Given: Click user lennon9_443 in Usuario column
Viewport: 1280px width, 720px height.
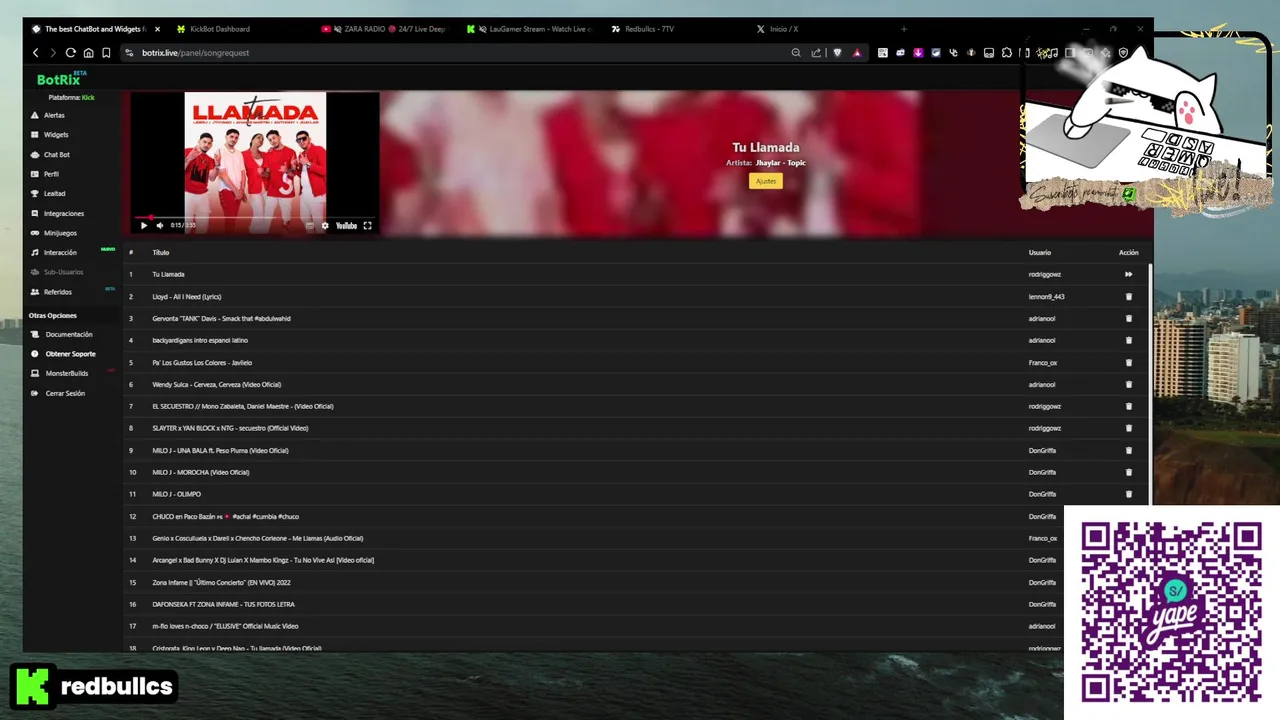Looking at the screenshot, I should pyautogui.click(x=1046, y=296).
